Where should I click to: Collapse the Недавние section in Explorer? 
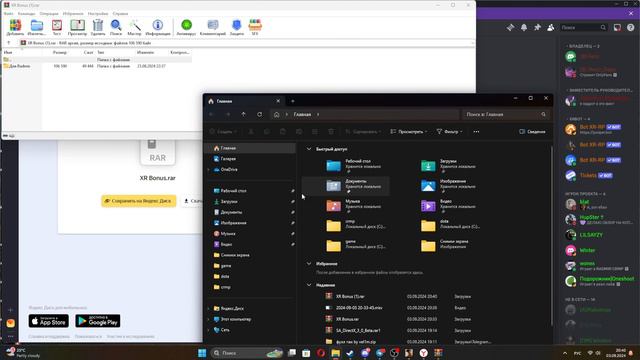[309, 285]
